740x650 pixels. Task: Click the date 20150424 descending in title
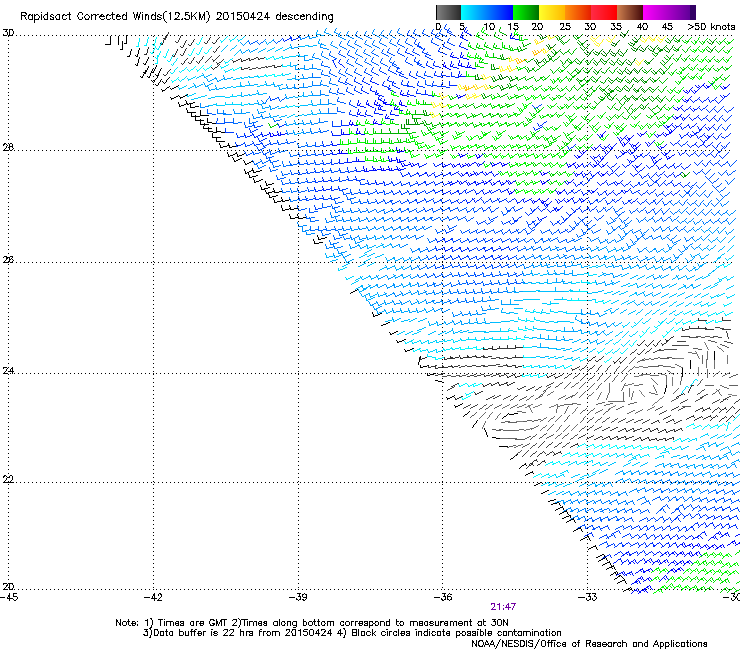(x=274, y=17)
